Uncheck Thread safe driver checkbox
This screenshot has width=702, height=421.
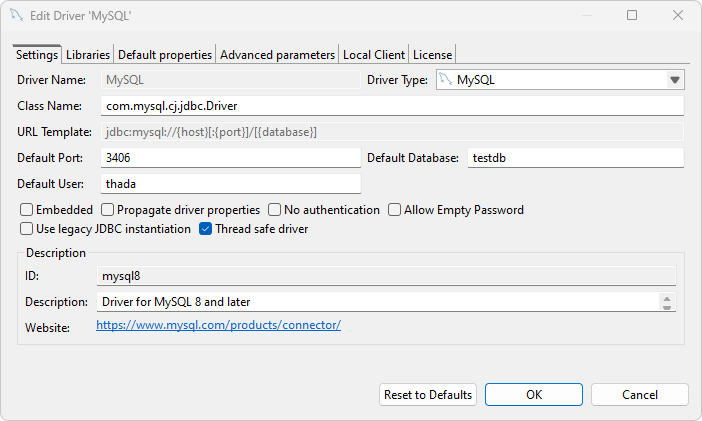coord(206,229)
